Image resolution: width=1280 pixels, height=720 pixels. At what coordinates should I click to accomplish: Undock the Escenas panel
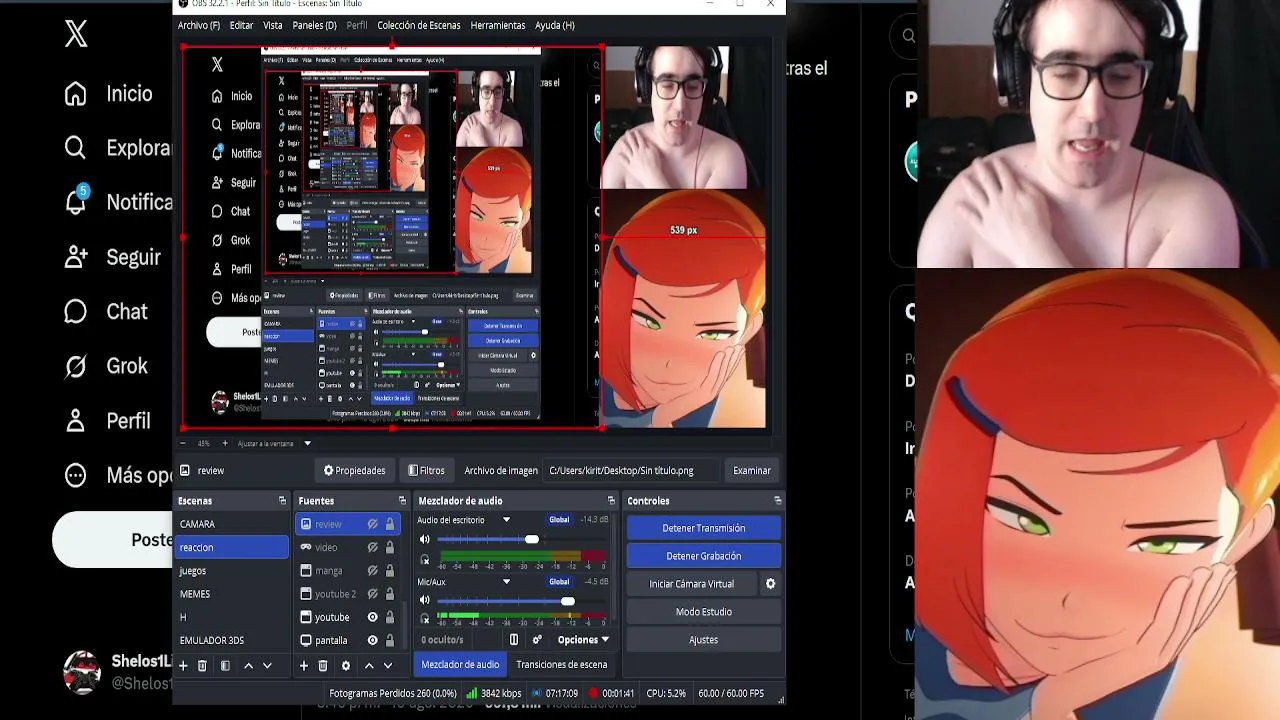click(x=282, y=501)
